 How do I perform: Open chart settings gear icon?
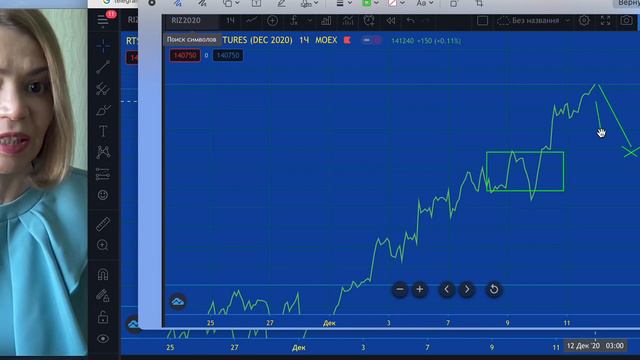coord(584,20)
